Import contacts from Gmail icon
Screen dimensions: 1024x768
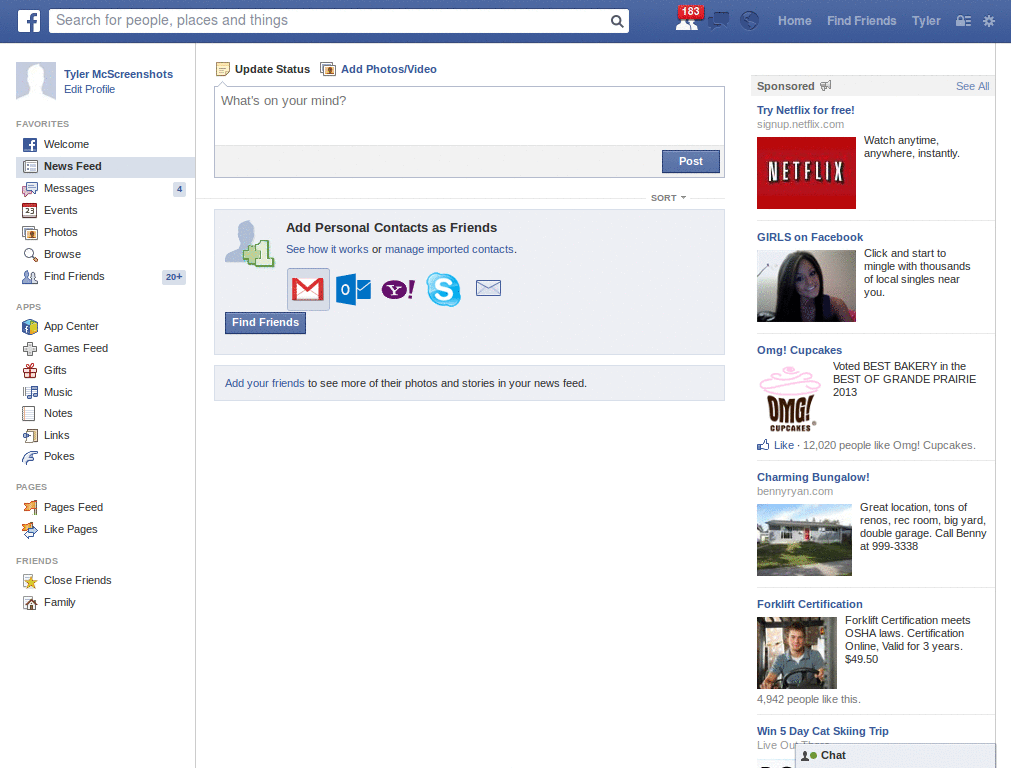point(308,289)
